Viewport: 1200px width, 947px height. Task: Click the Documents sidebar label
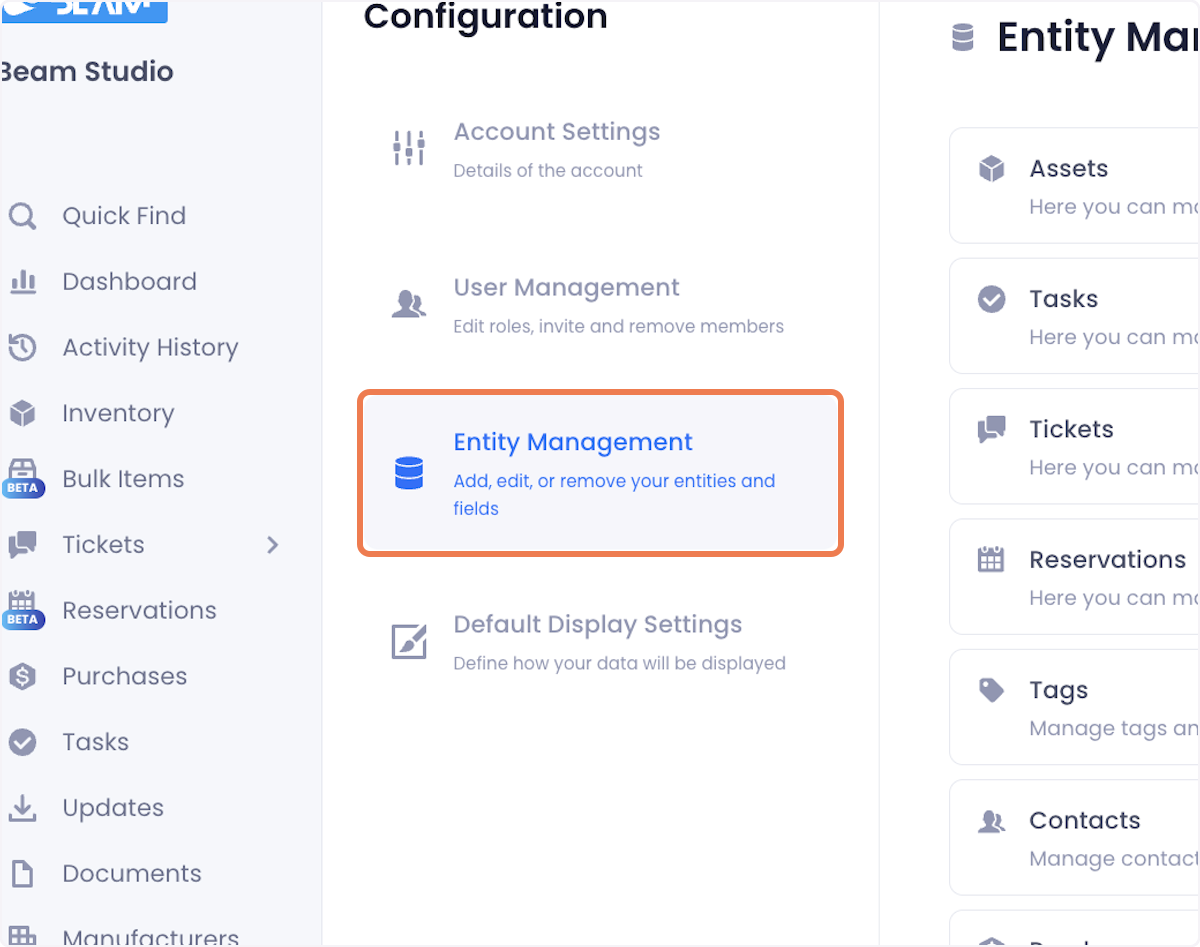(132, 874)
